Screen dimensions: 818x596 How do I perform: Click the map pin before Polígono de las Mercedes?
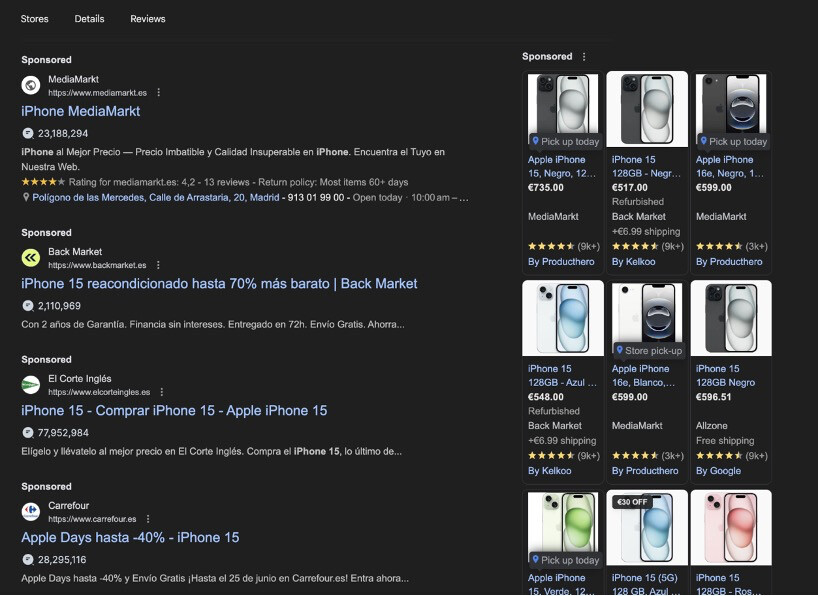click(x=26, y=197)
